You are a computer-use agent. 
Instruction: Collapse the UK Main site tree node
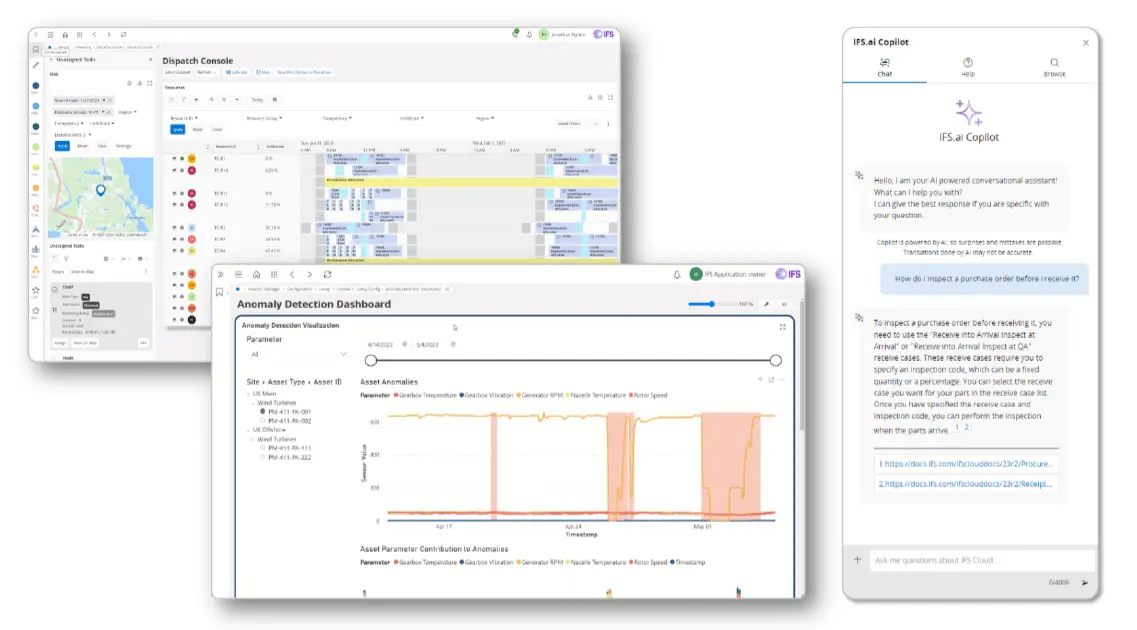(x=248, y=394)
